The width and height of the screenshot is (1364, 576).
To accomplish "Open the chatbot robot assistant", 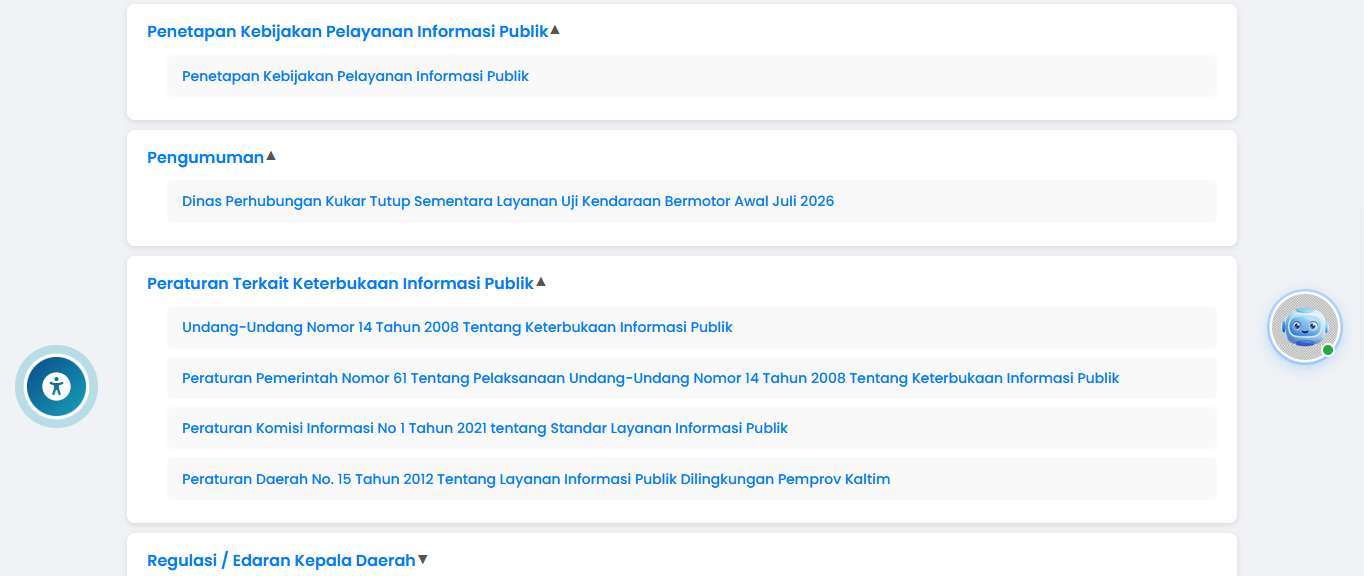I will (x=1304, y=326).
